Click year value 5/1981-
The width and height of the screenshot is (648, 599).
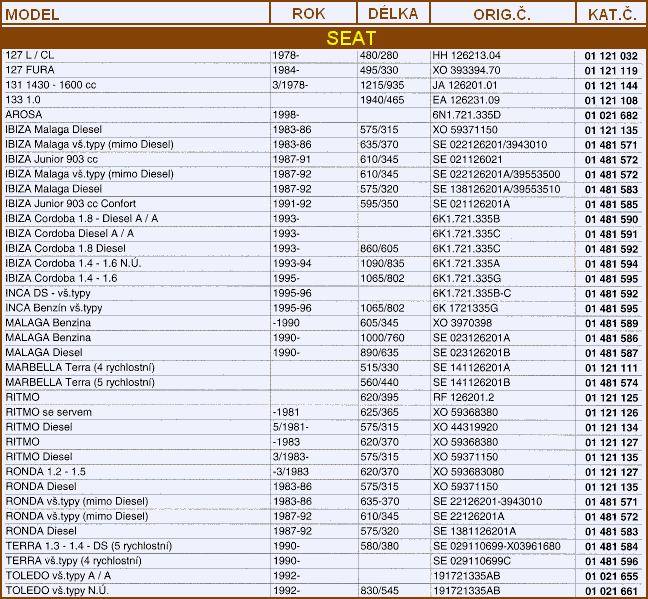pos(291,427)
